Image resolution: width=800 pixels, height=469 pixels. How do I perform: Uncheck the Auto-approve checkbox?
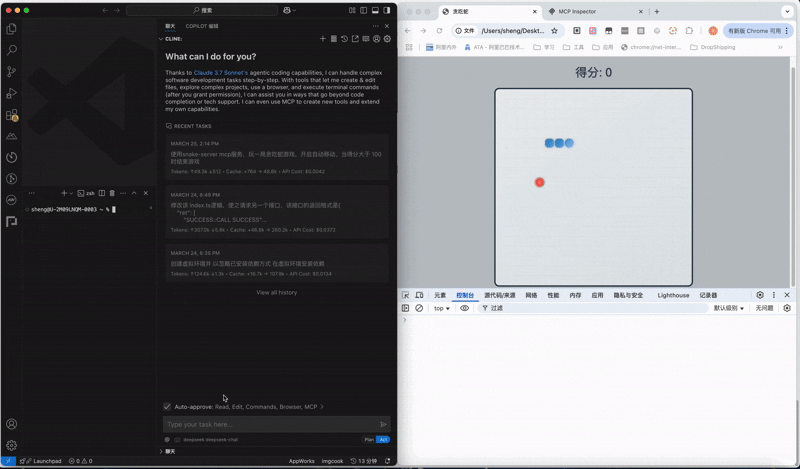pyautogui.click(x=167, y=407)
